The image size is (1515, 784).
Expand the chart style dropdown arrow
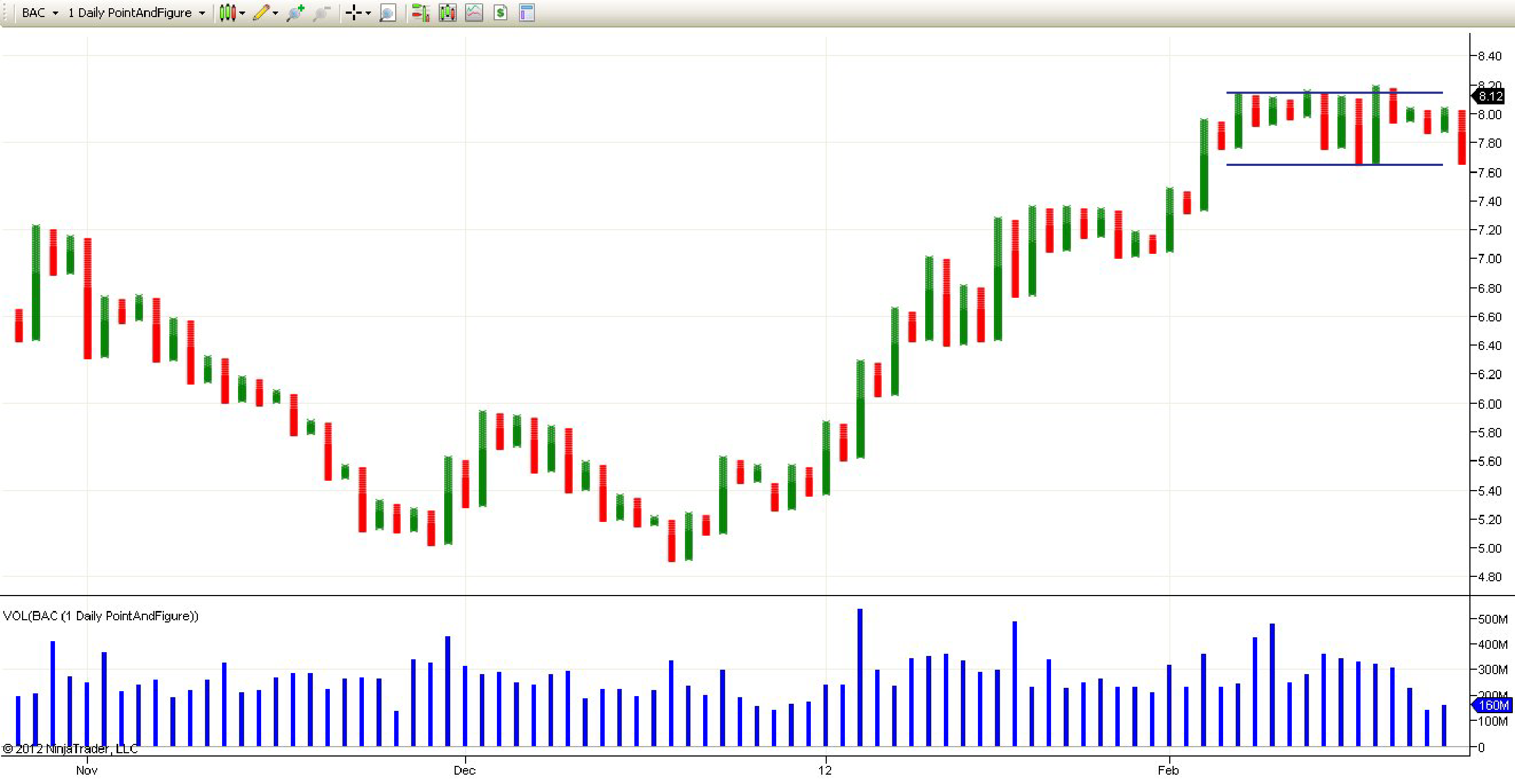[242, 13]
